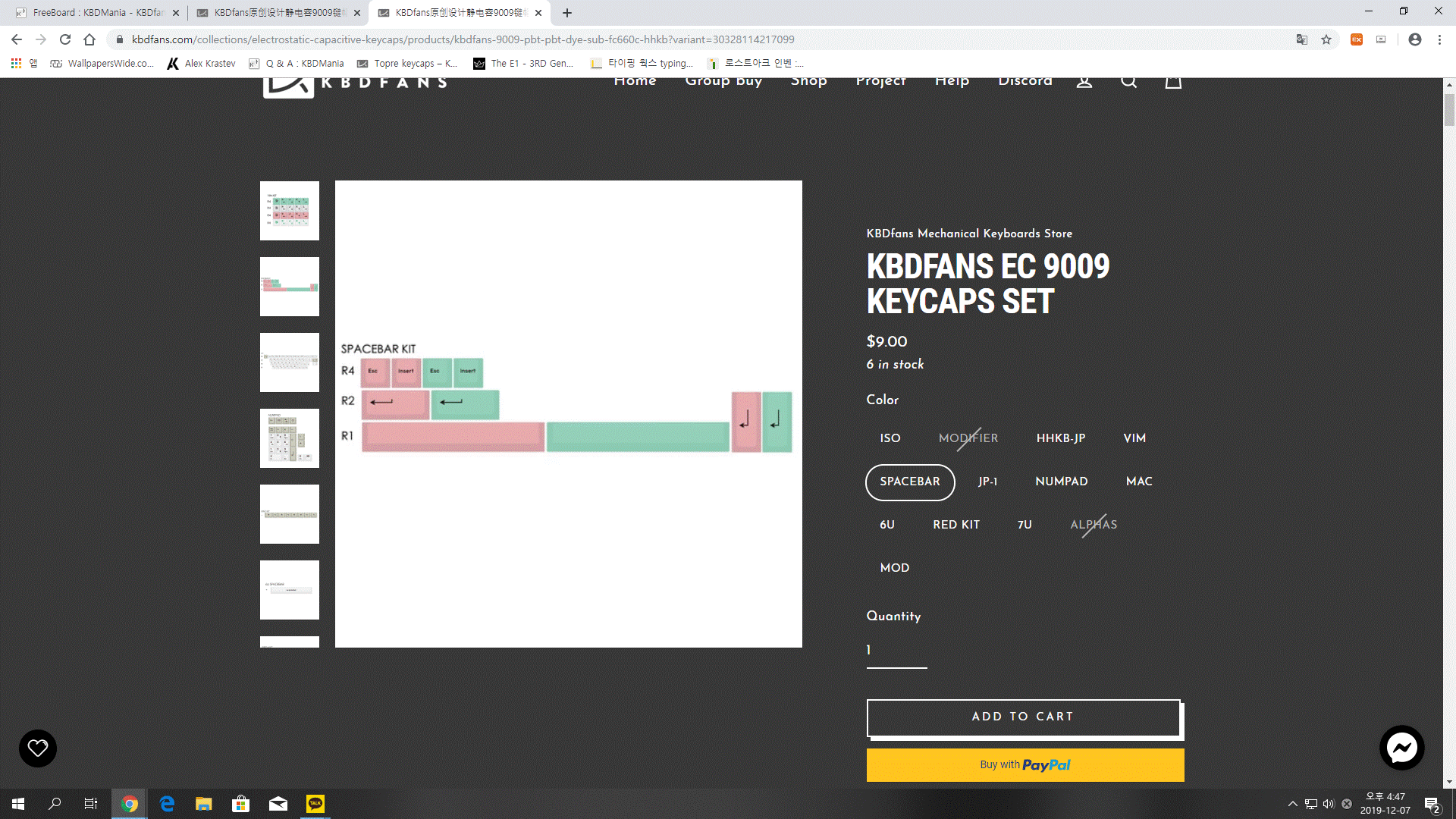Click the translate page icon in address bar
The width and height of the screenshot is (1456, 819).
1302,39
